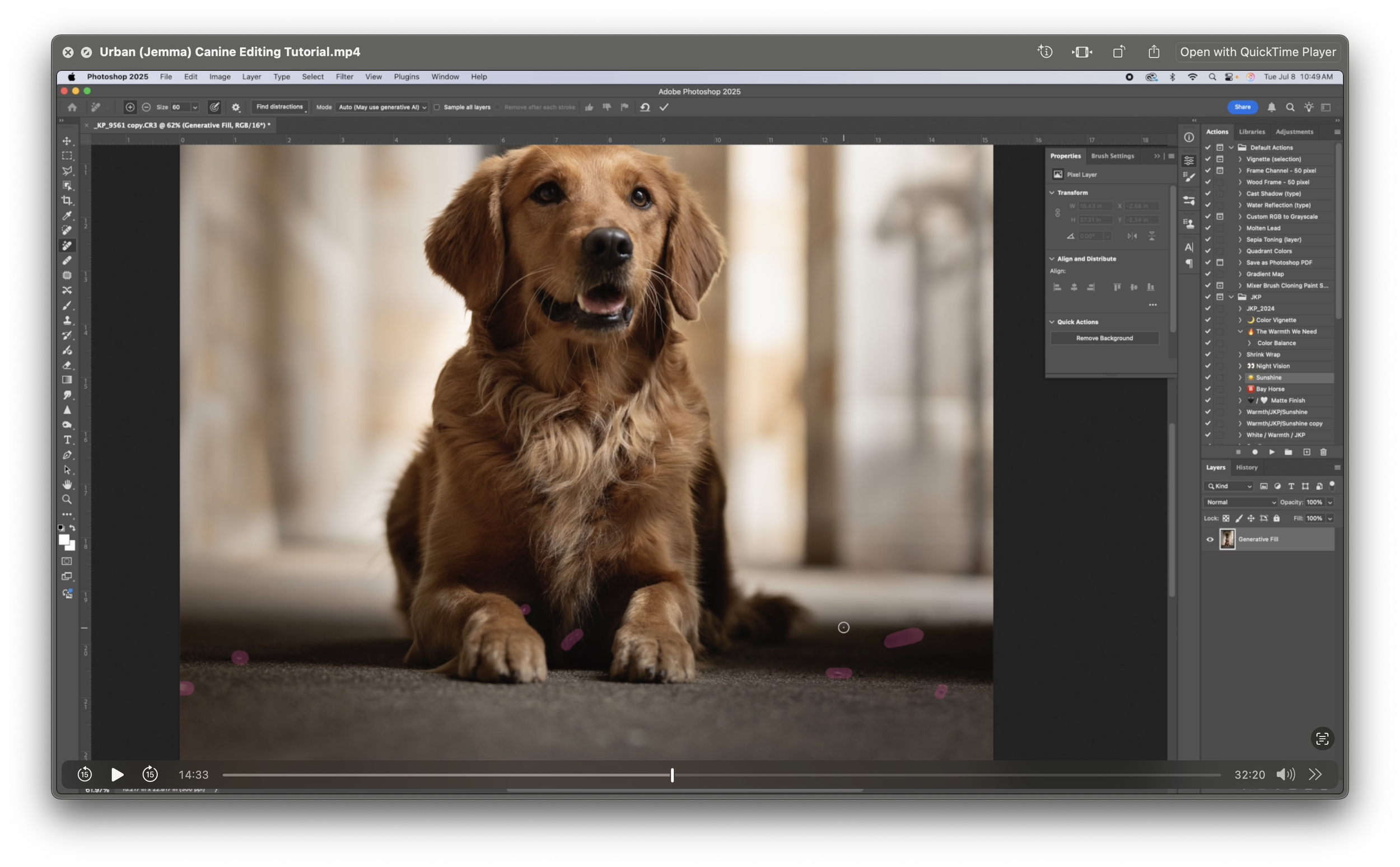This screenshot has height=867, width=1400.
Task: Open the Mode dropdown in options bar
Action: tap(382, 107)
